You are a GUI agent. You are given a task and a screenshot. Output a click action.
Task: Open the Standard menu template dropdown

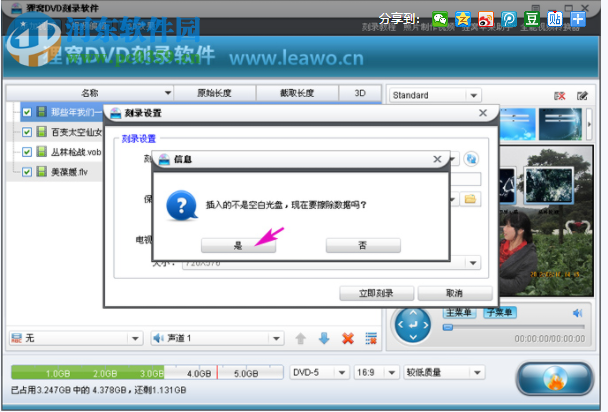point(473,95)
